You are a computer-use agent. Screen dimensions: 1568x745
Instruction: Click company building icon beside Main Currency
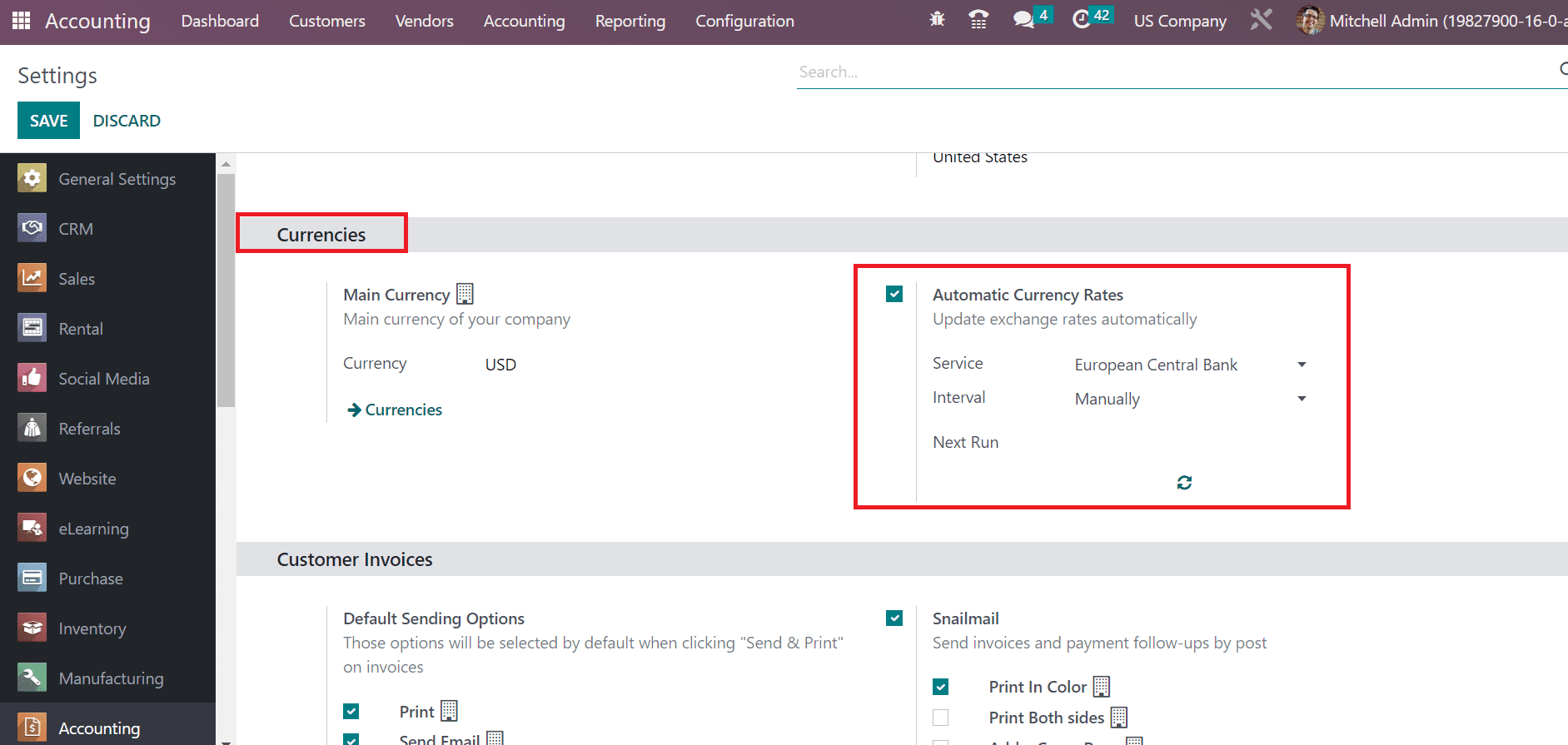tap(465, 294)
